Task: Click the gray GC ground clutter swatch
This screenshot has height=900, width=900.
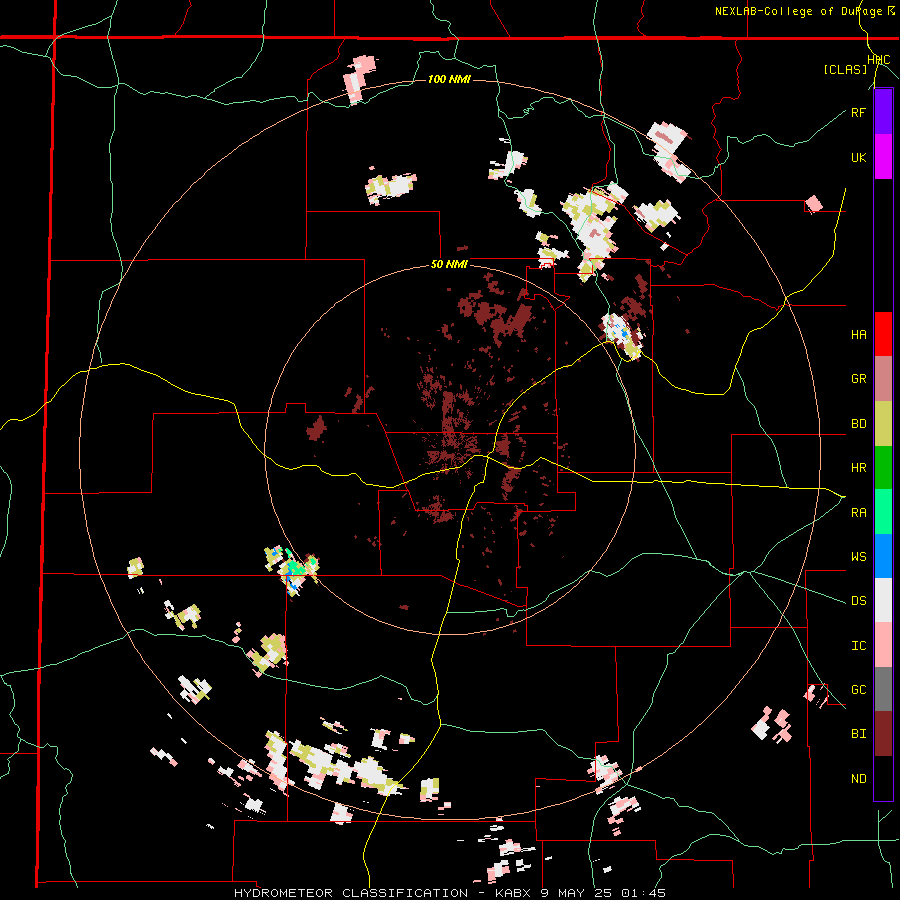Action: [x=883, y=689]
